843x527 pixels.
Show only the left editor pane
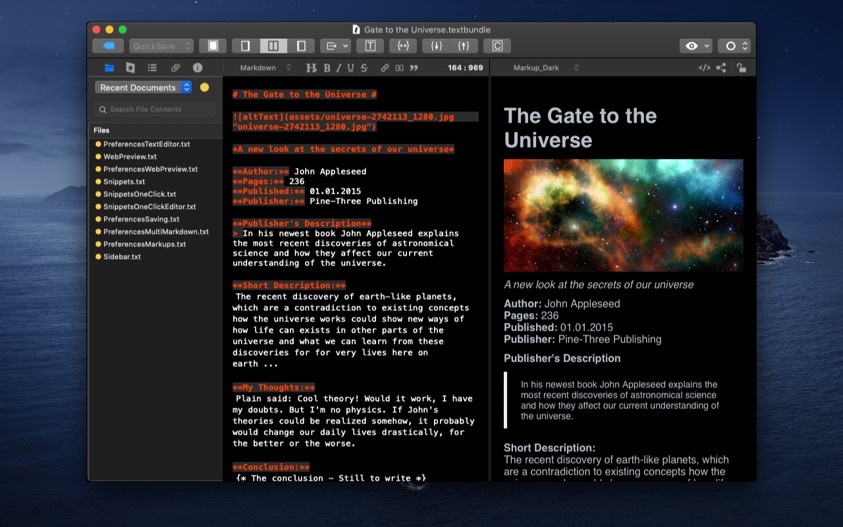[x=246, y=46]
